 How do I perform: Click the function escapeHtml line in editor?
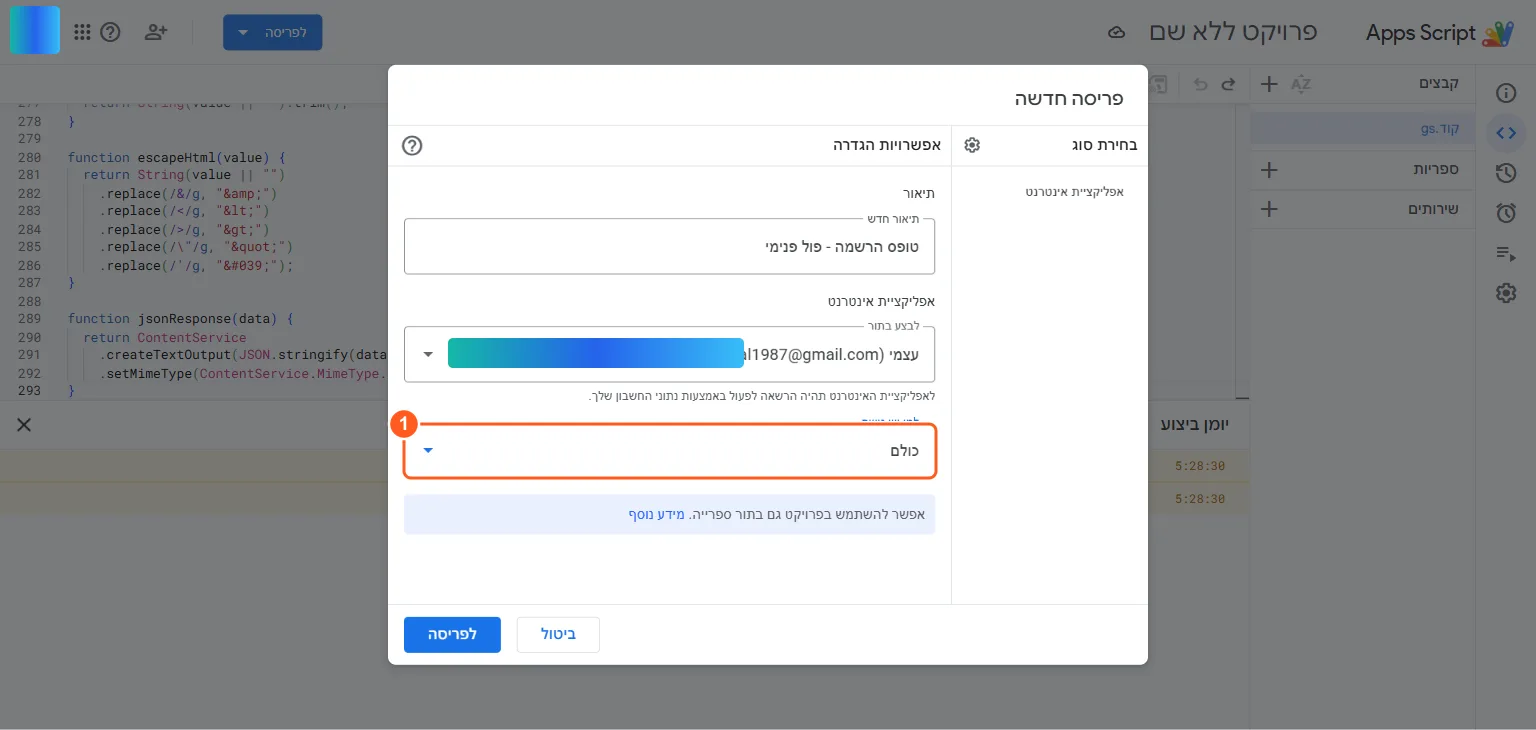click(x=178, y=157)
